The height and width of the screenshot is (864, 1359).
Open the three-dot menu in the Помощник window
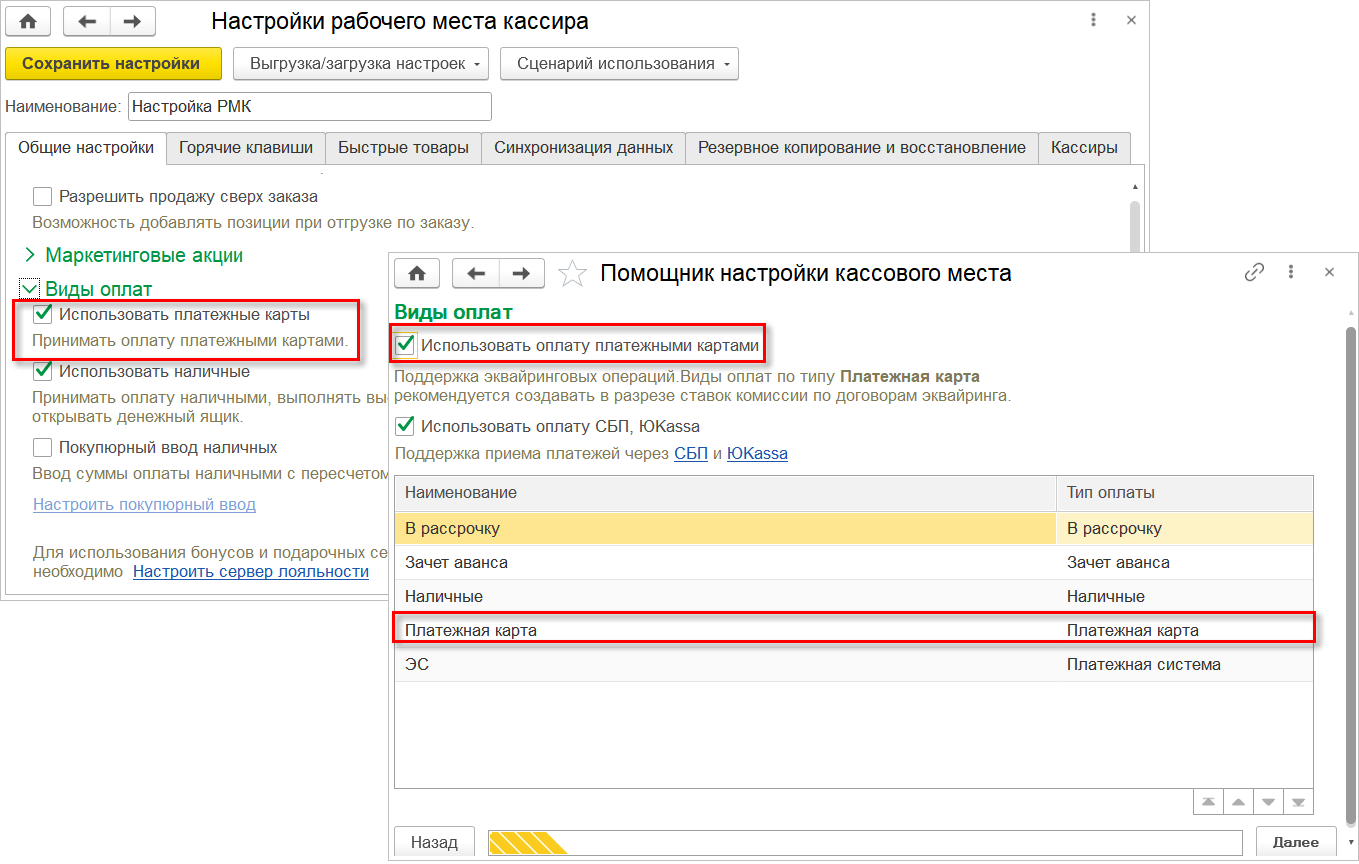[x=1291, y=272]
